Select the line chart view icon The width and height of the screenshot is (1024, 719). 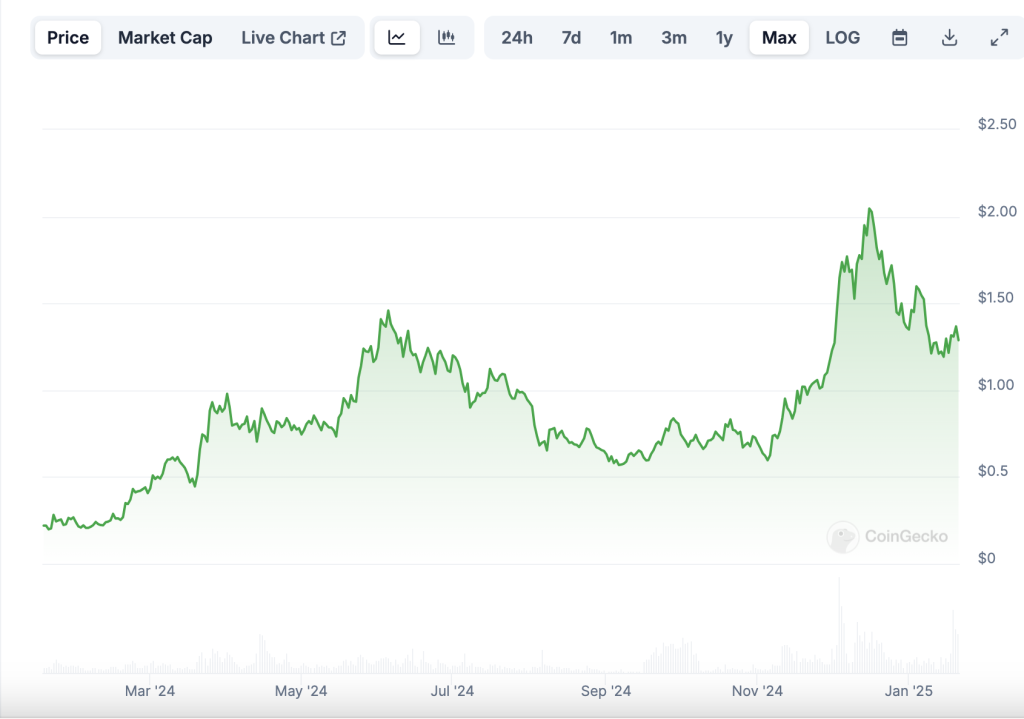(x=397, y=38)
